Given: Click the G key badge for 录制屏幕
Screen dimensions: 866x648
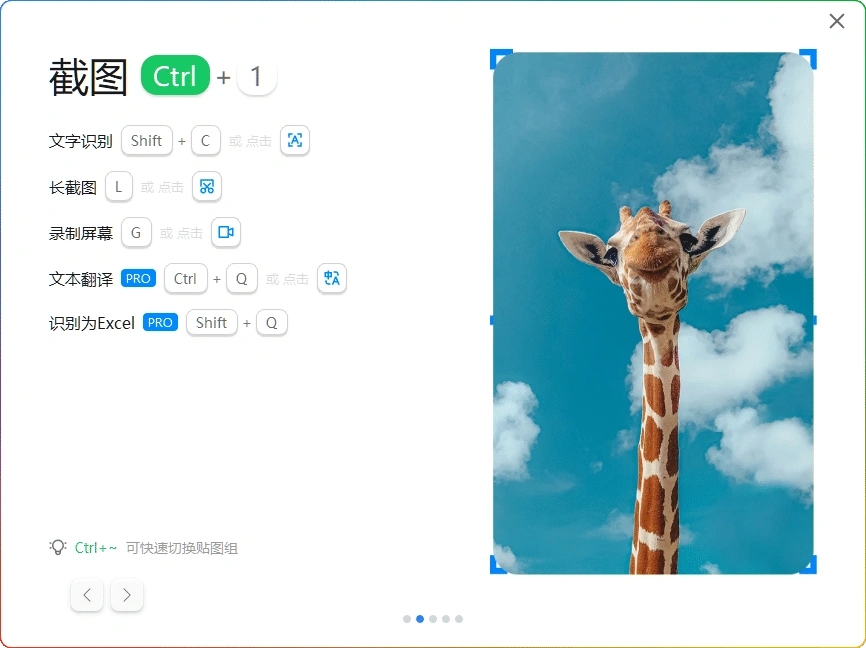Looking at the screenshot, I should [136, 232].
